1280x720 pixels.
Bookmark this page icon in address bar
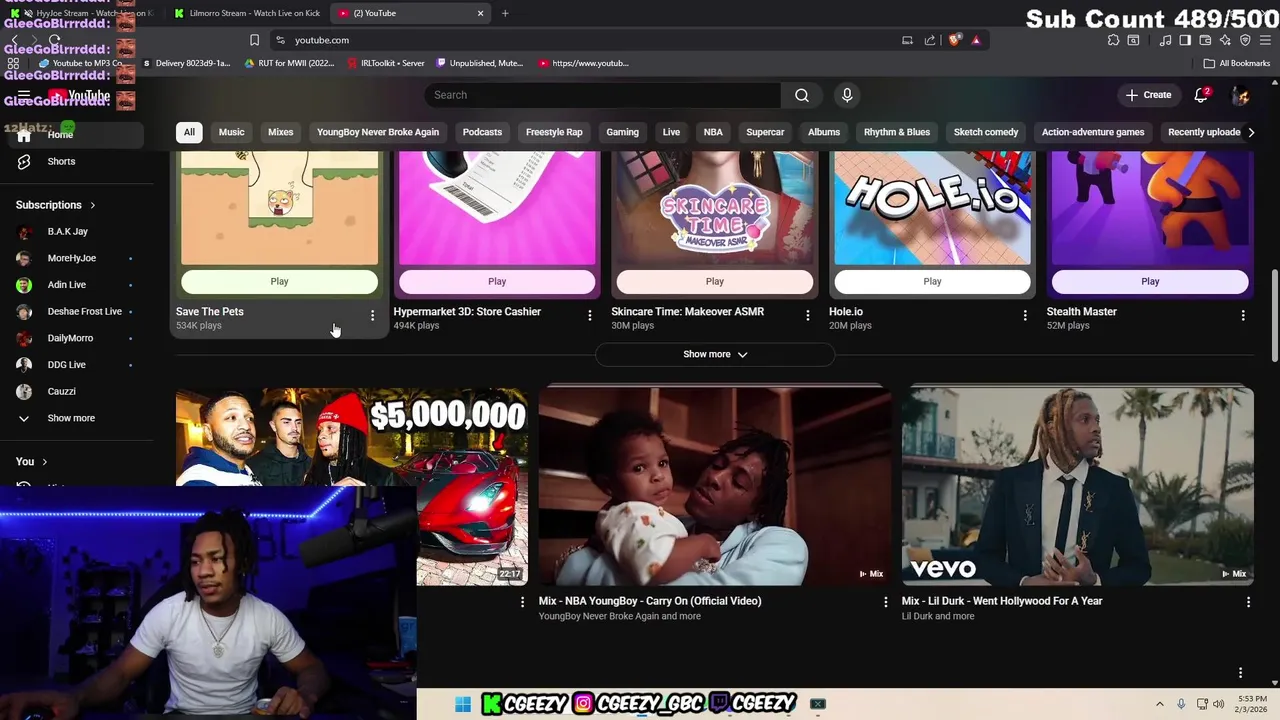pyautogui.click(x=254, y=40)
